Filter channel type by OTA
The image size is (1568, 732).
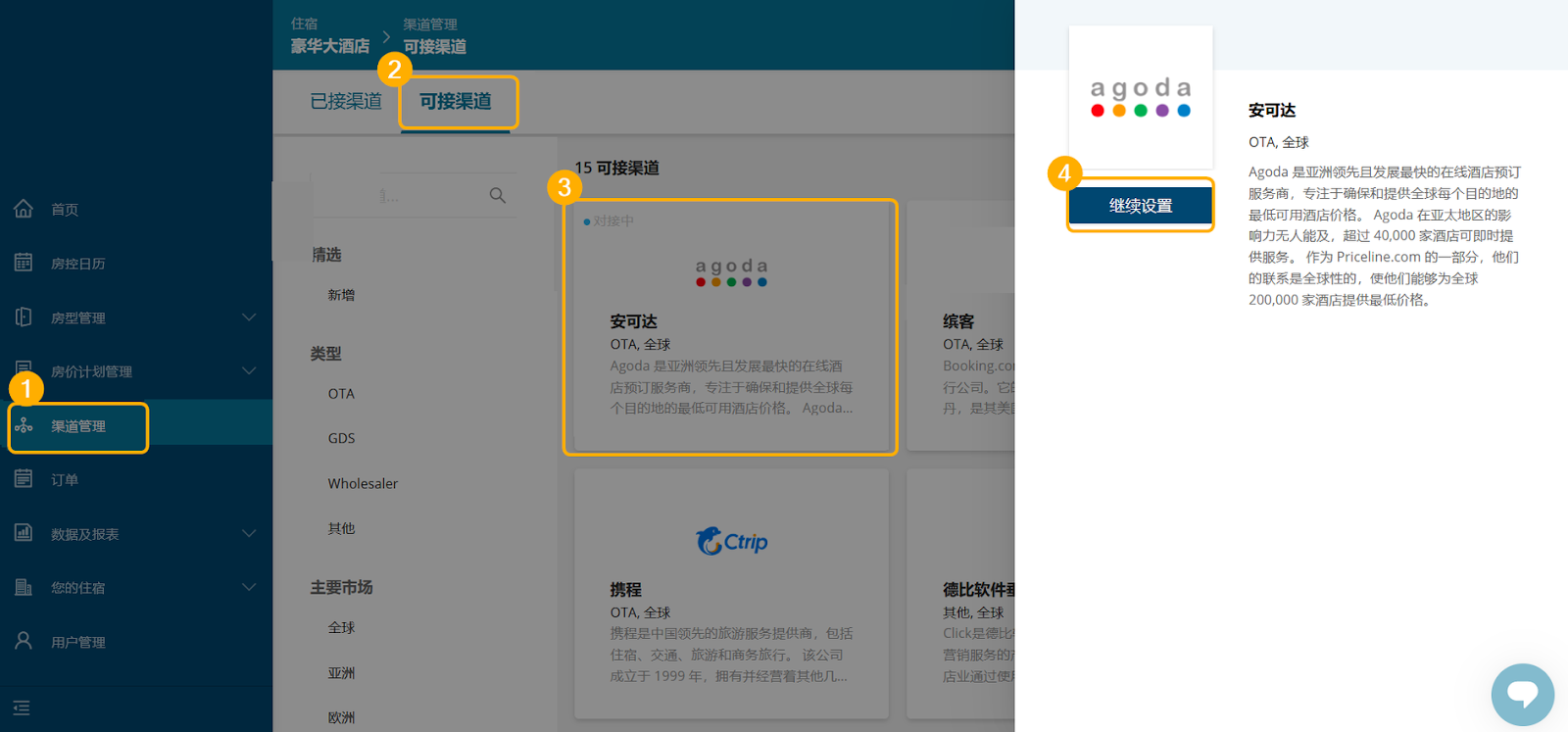click(x=341, y=394)
